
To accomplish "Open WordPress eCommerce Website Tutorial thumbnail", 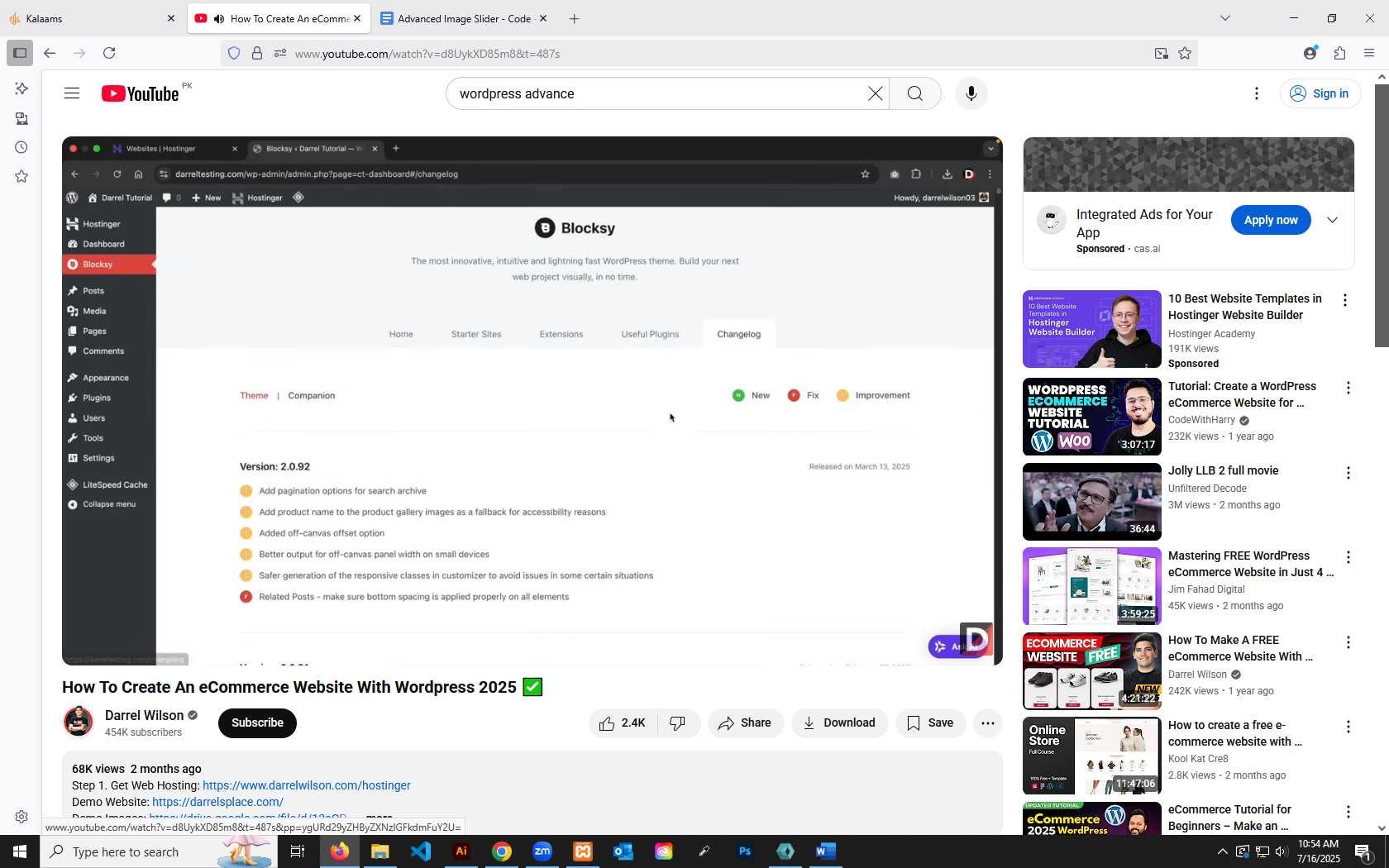I will pos(1091,417).
